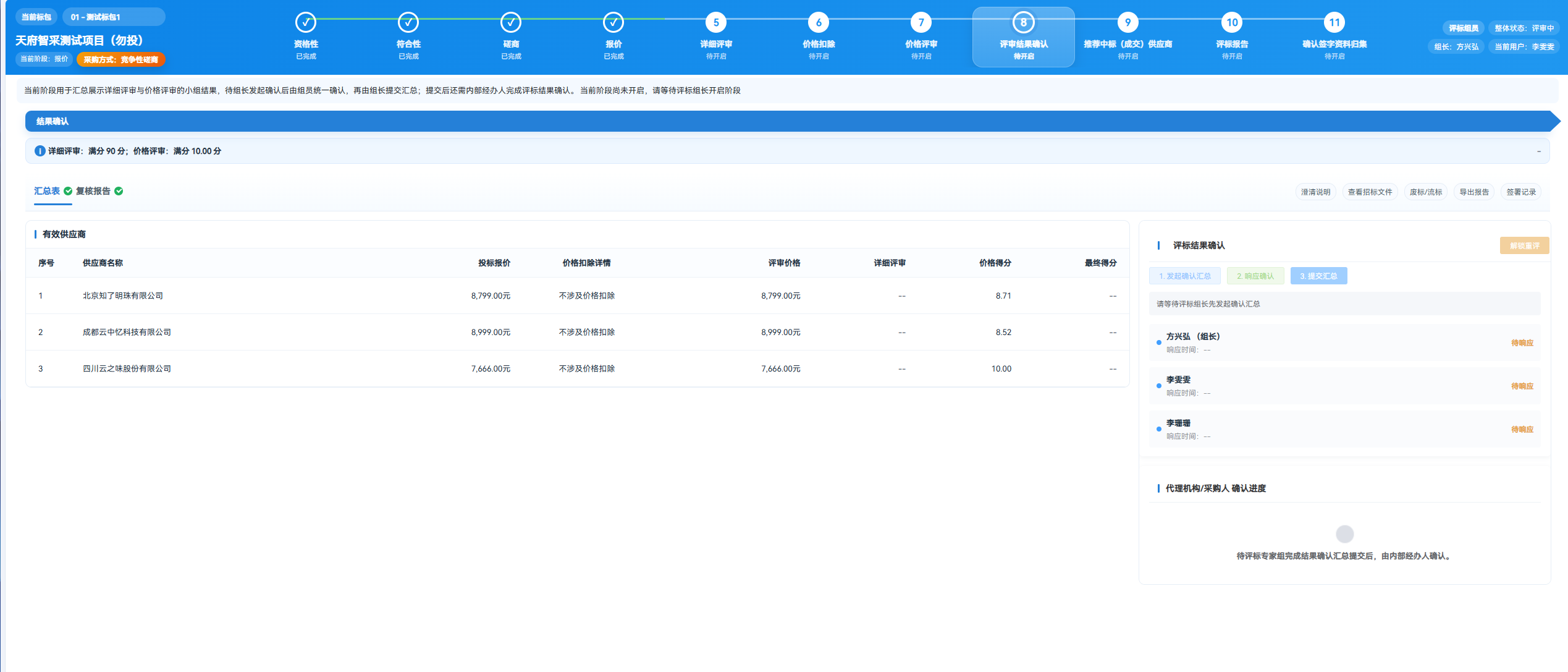Click the 当前标包 label pill
The width and height of the screenshot is (1568, 672).
[36, 17]
